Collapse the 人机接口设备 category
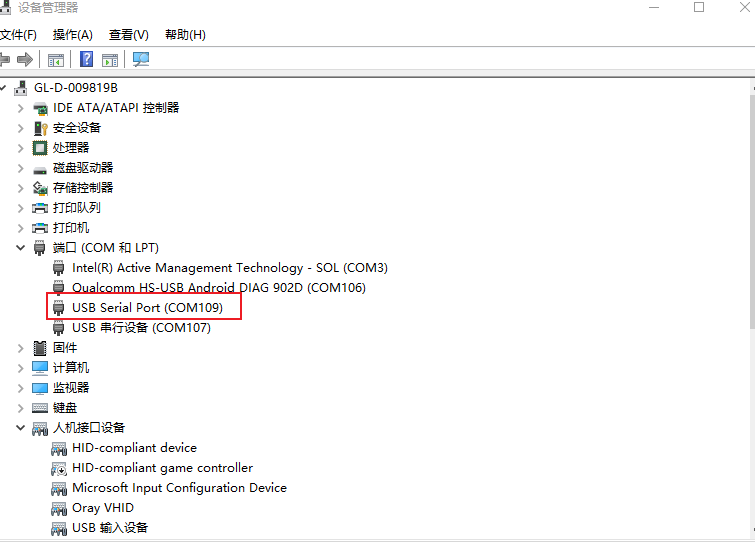The image size is (755, 542). (21, 428)
